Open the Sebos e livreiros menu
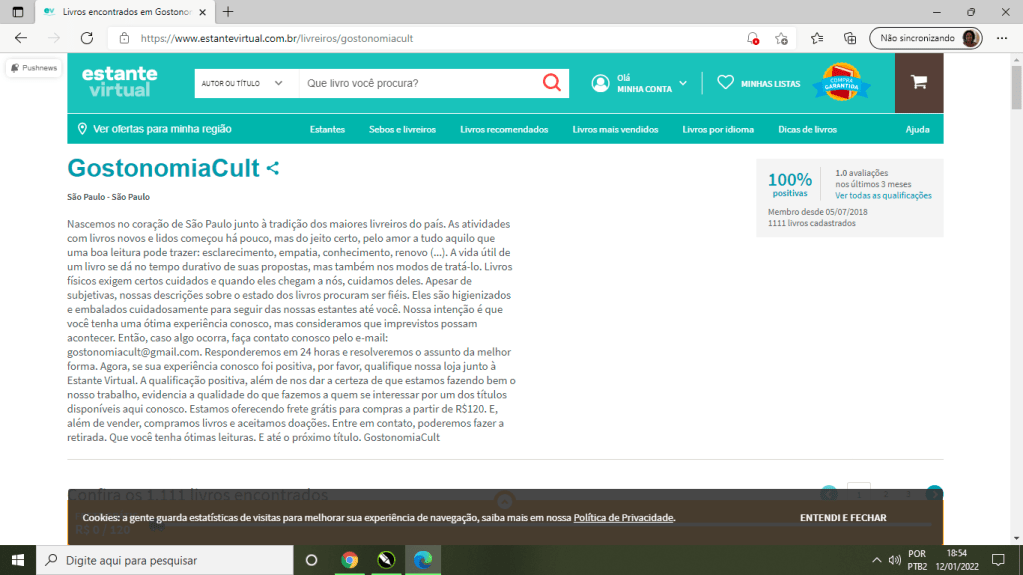Screen dimensions: 1023x575 pyautogui.click(x=402, y=130)
